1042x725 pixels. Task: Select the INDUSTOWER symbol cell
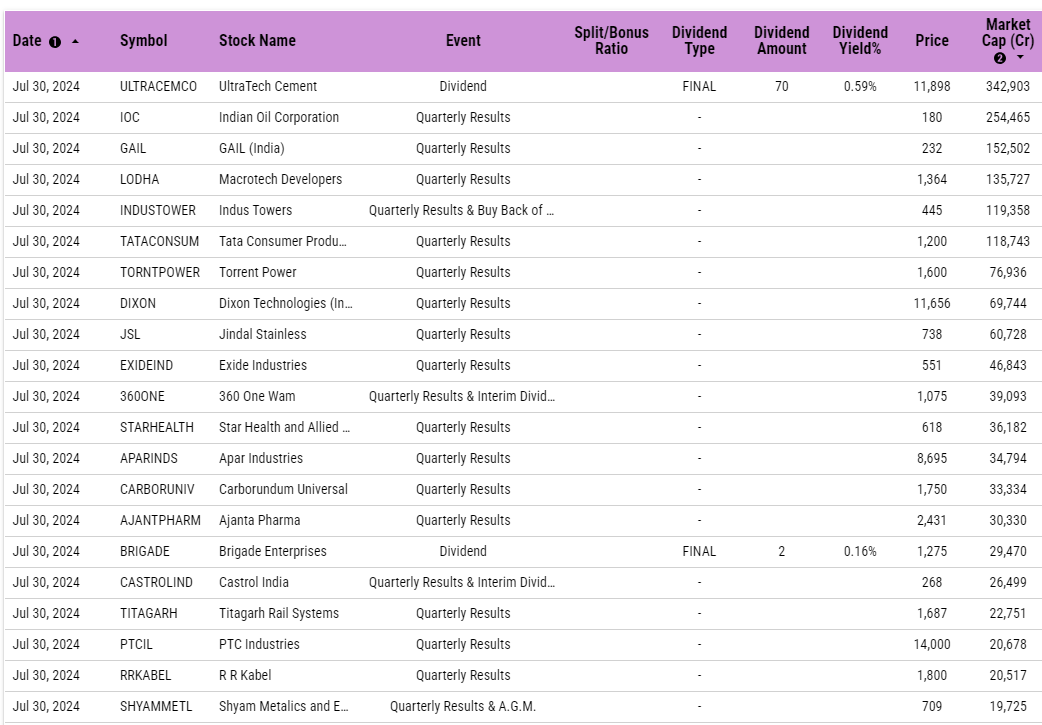(157, 211)
